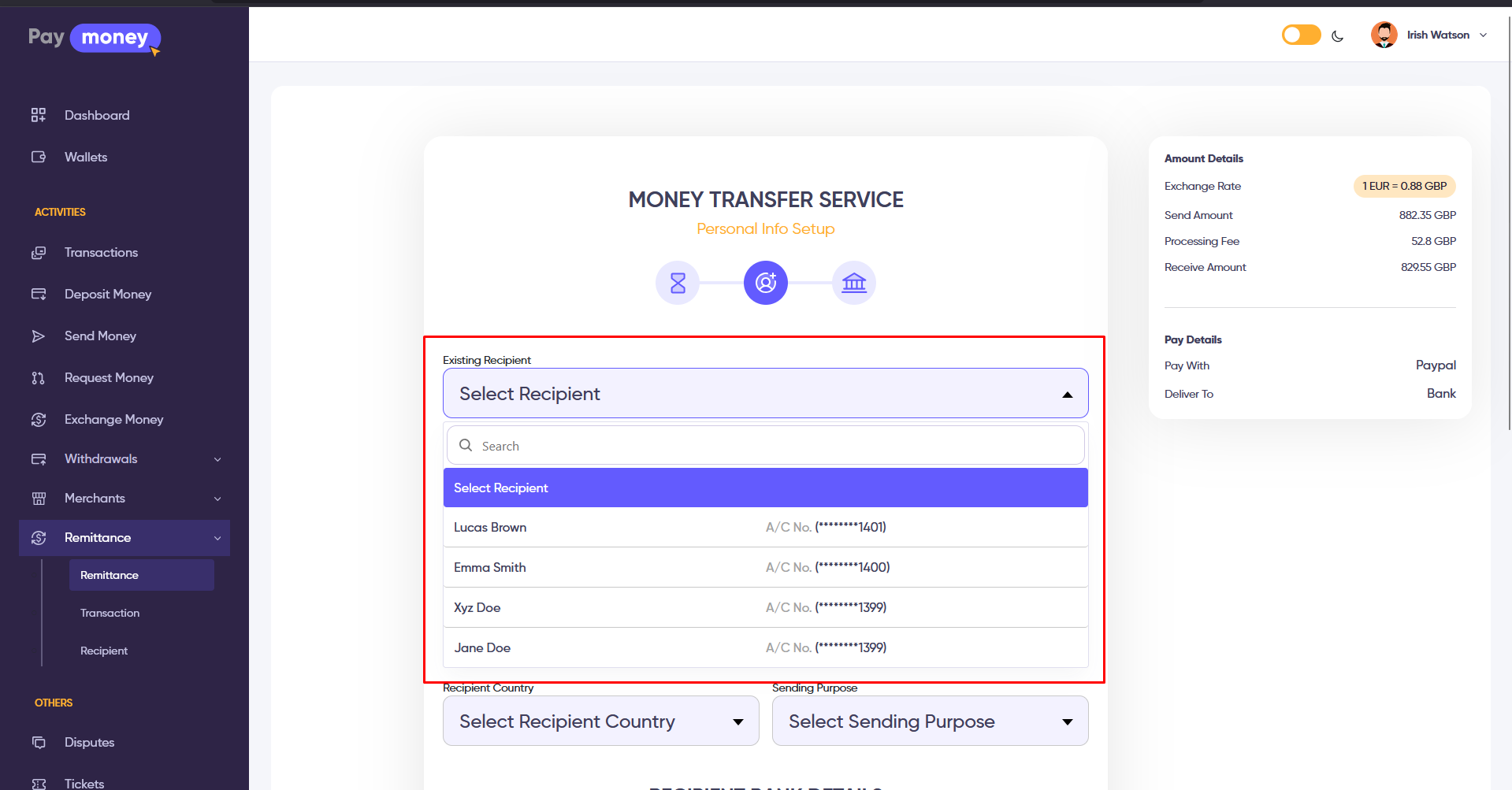This screenshot has width=1512, height=790.
Task: Open the Recipient submenu link
Action: click(104, 651)
